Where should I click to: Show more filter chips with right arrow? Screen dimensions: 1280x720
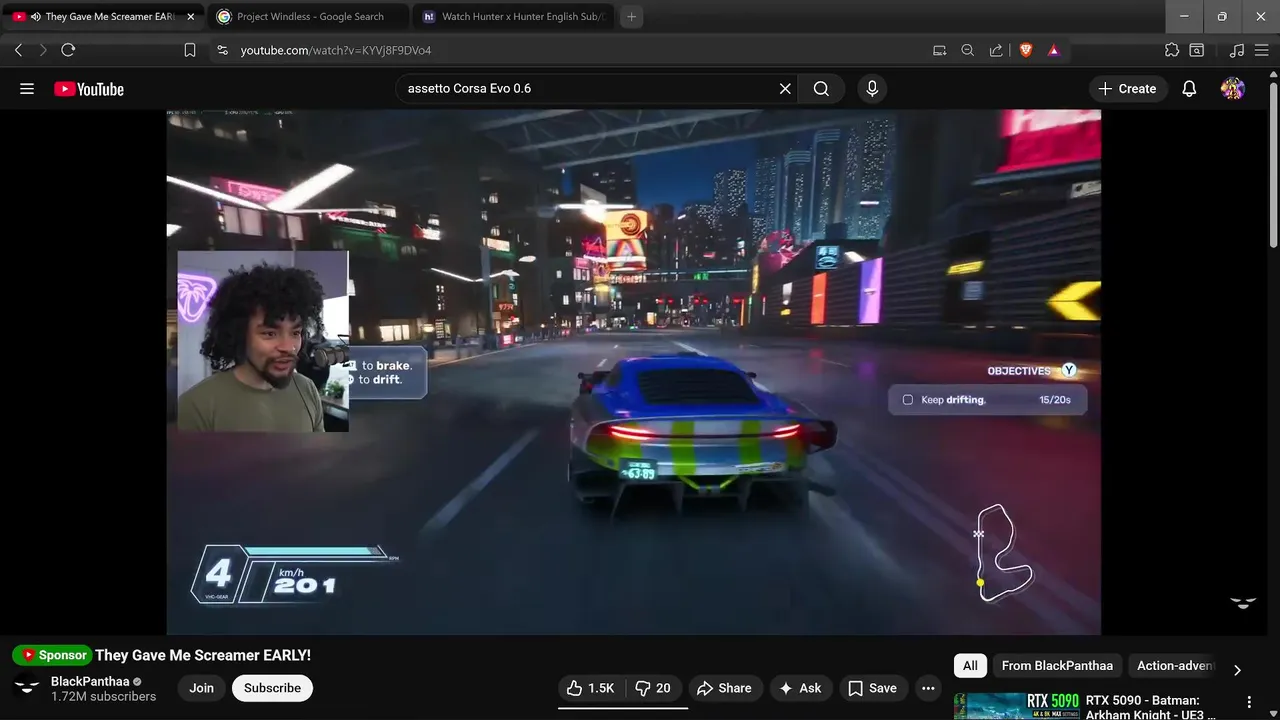click(x=1237, y=670)
